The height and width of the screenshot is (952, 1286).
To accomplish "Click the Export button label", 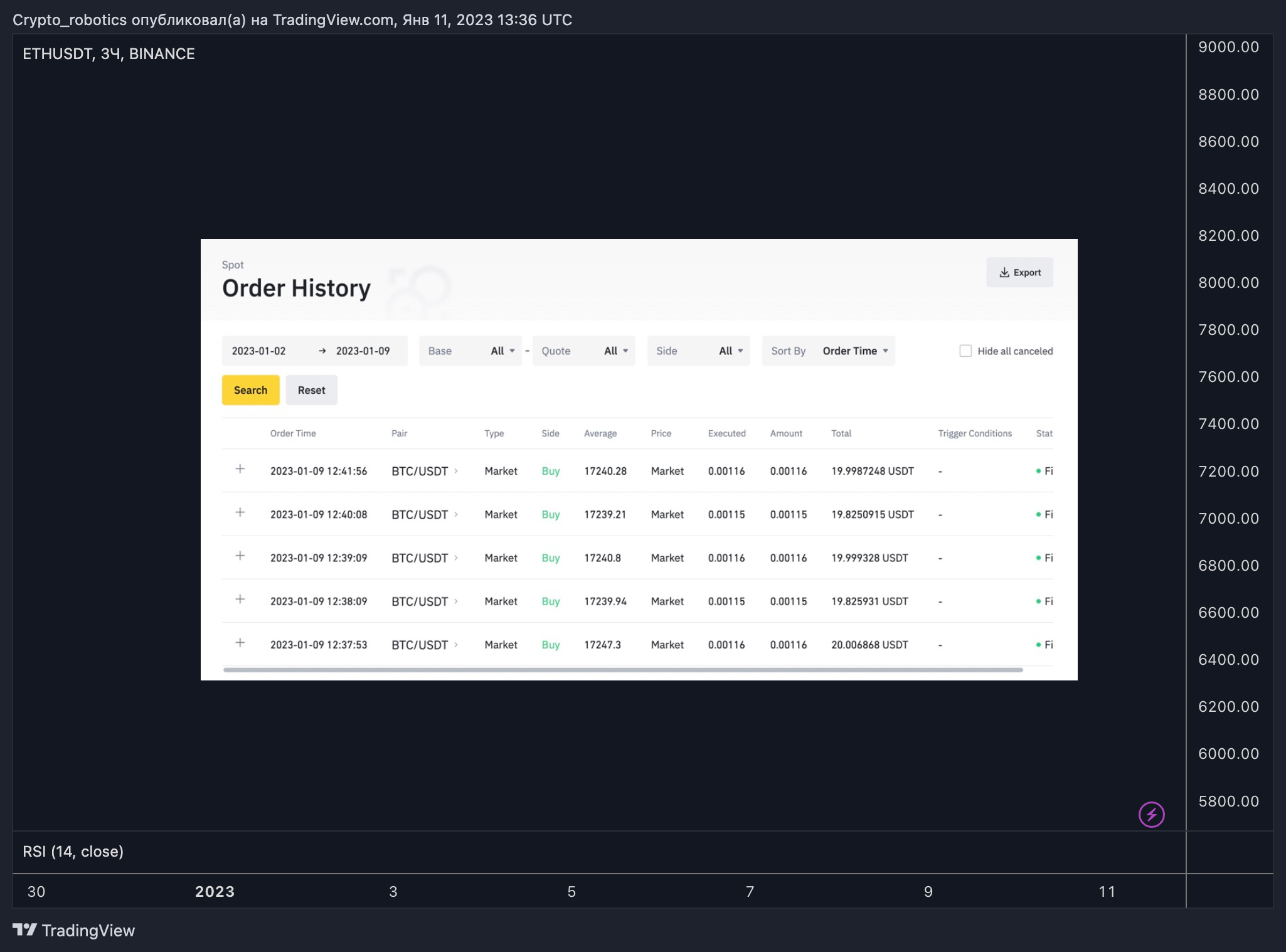I will coord(1027,272).
